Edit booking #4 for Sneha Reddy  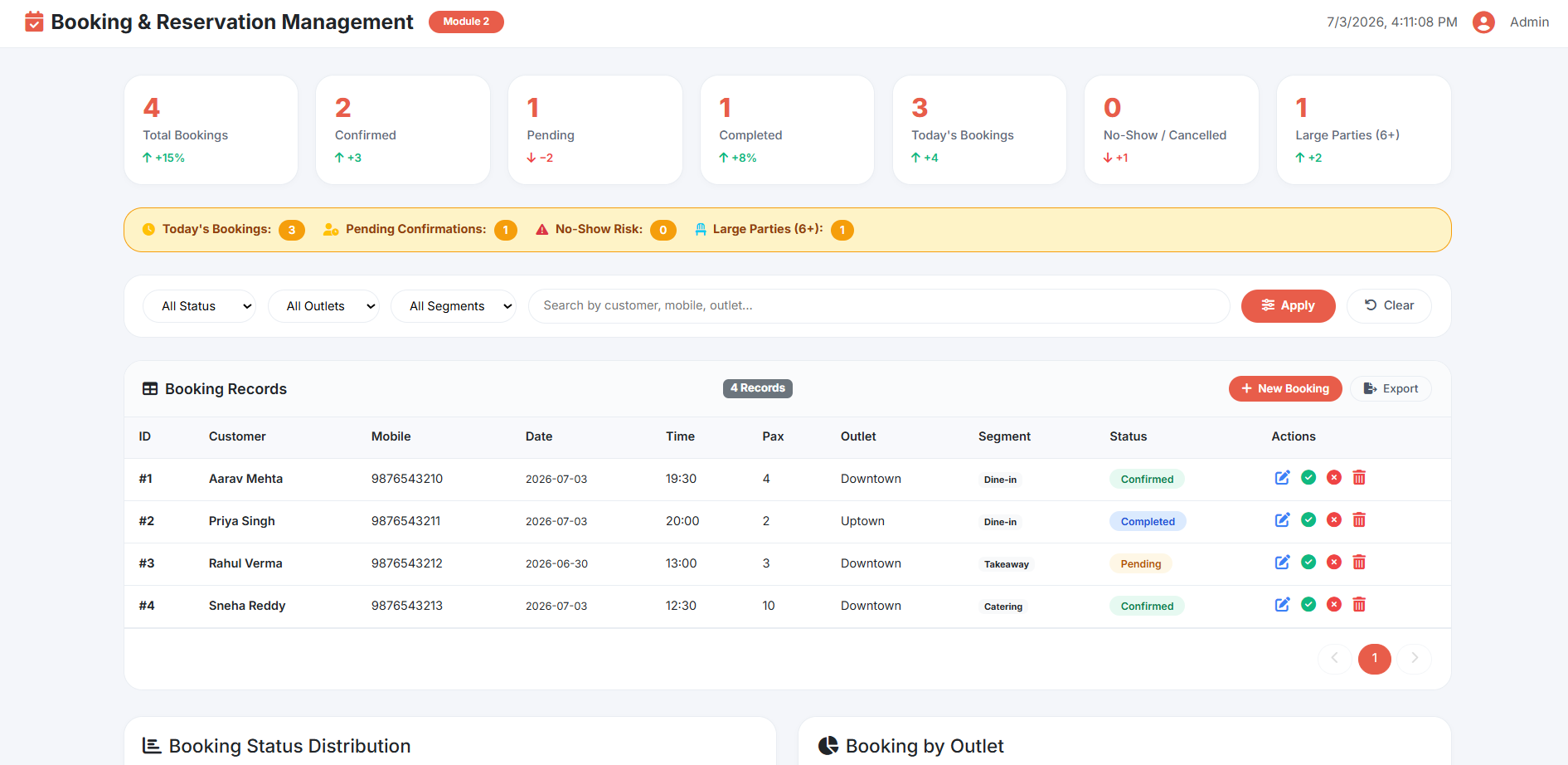[x=1282, y=605]
